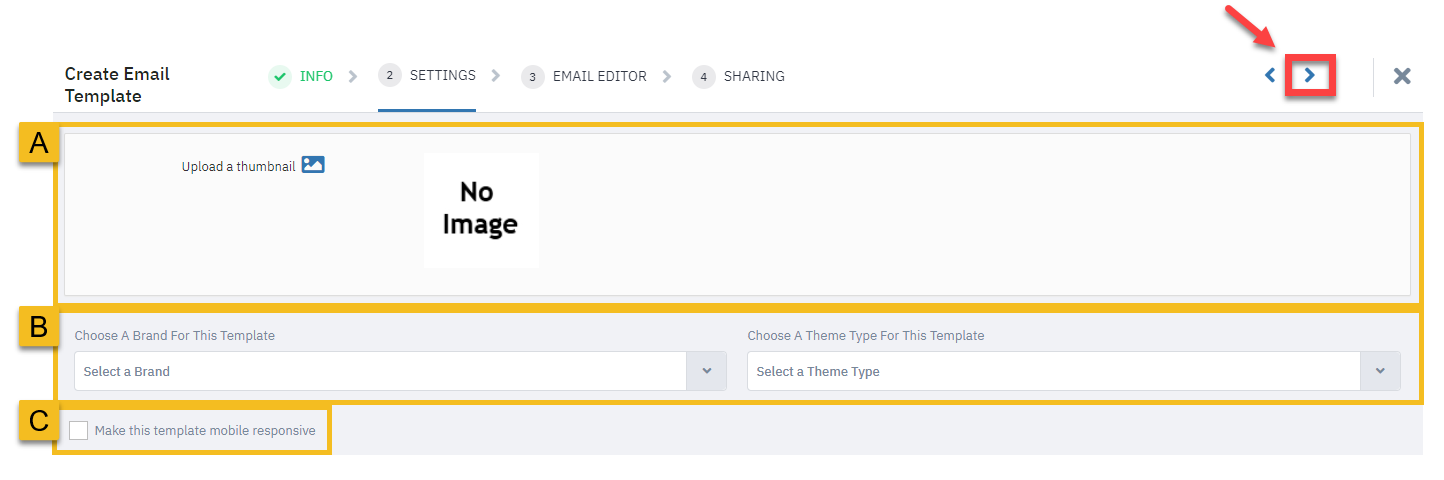The width and height of the screenshot is (1444, 480).
Task: Switch to the INFO step tab
Action: (x=316, y=76)
